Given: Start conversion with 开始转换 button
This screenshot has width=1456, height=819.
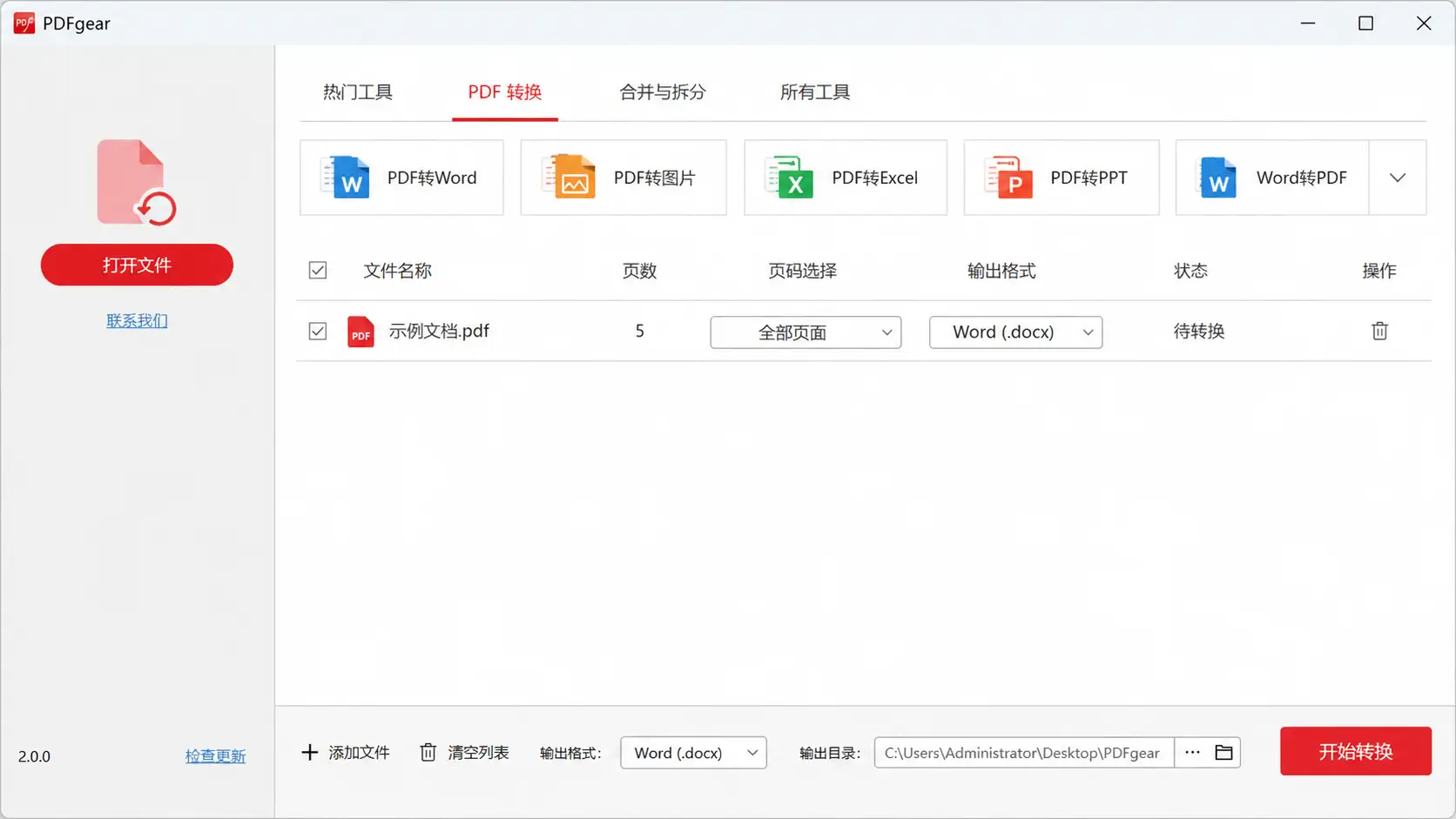Looking at the screenshot, I should coord(1356,751).
